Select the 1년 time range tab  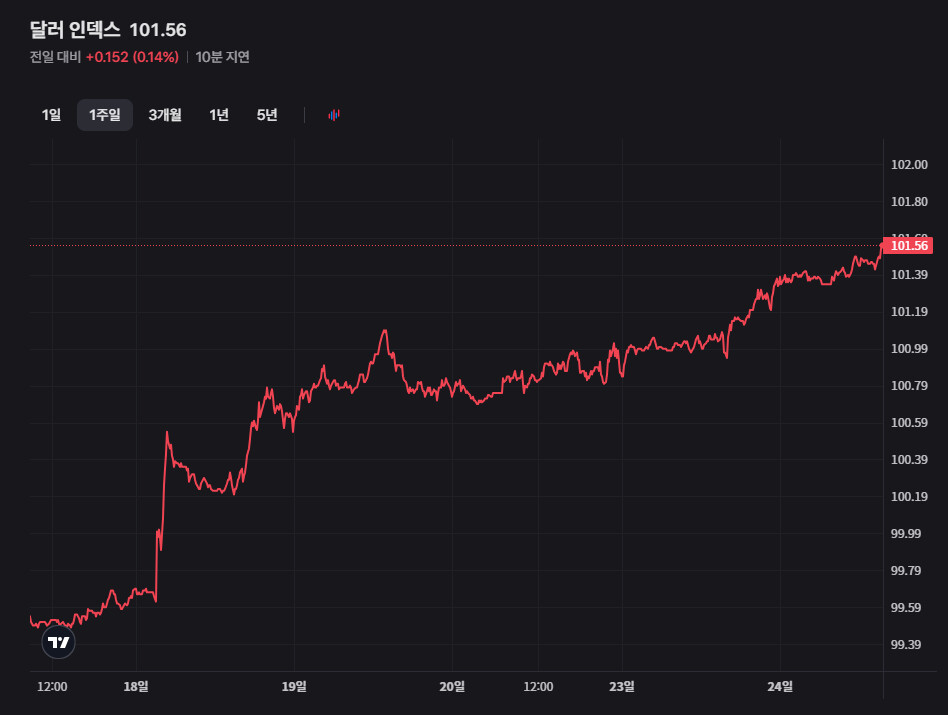[219, 115]
